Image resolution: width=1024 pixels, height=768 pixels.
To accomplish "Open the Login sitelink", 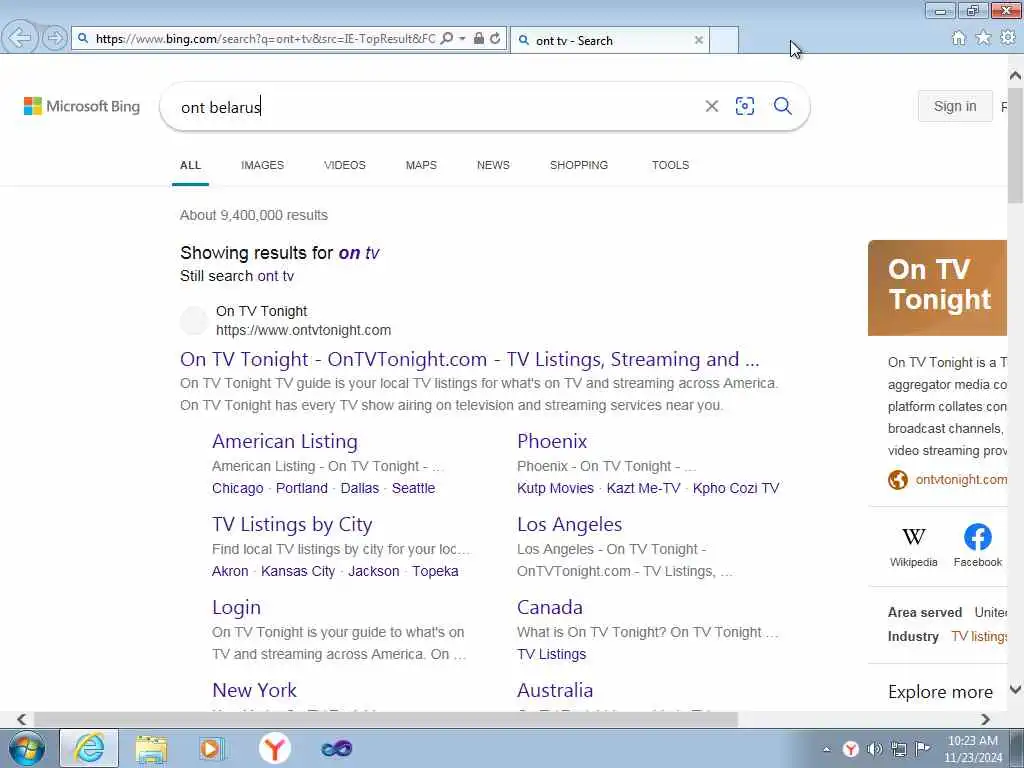I will (236, 607).
